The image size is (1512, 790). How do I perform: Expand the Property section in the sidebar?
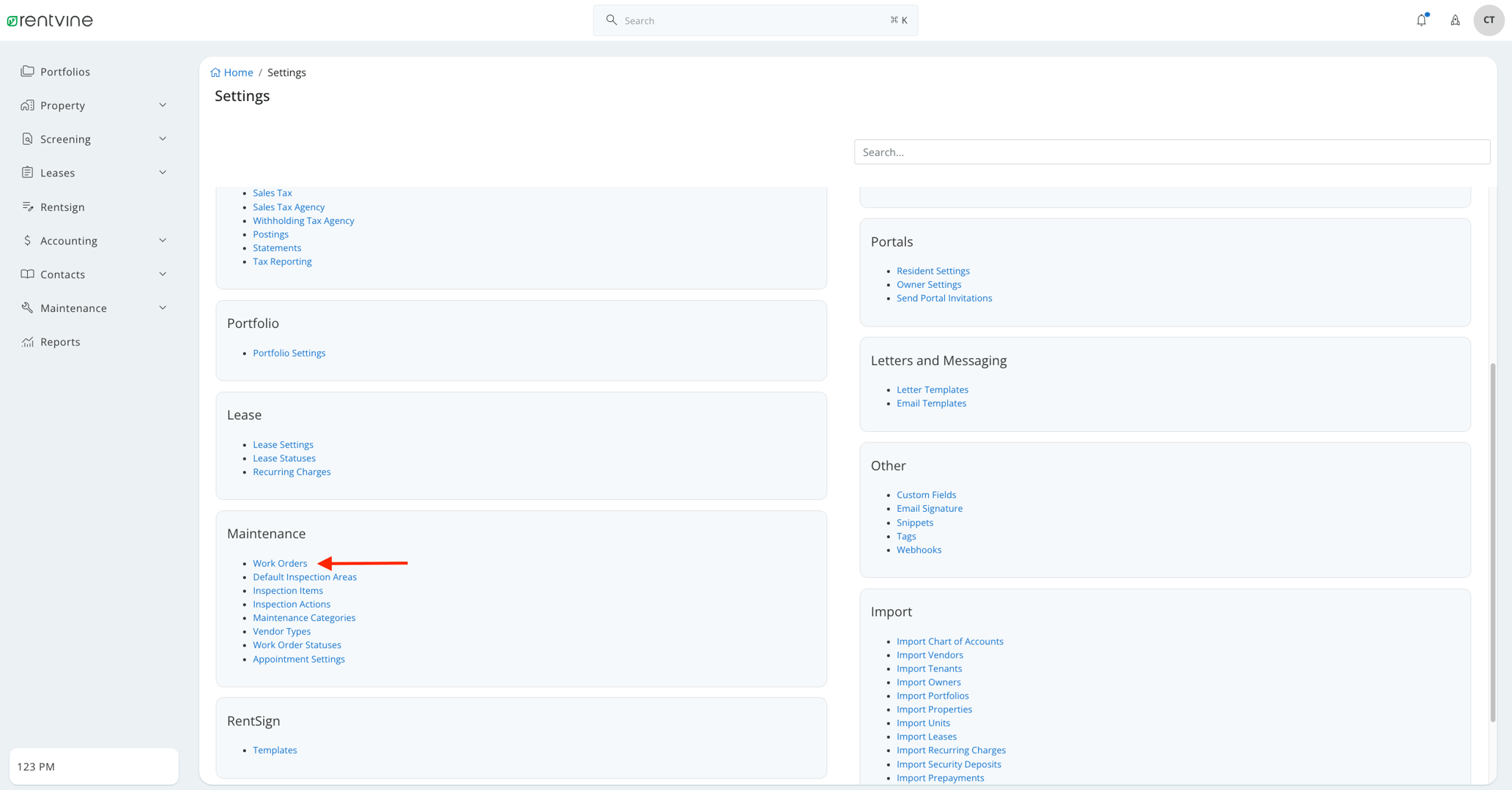click(x=162, y=105)
